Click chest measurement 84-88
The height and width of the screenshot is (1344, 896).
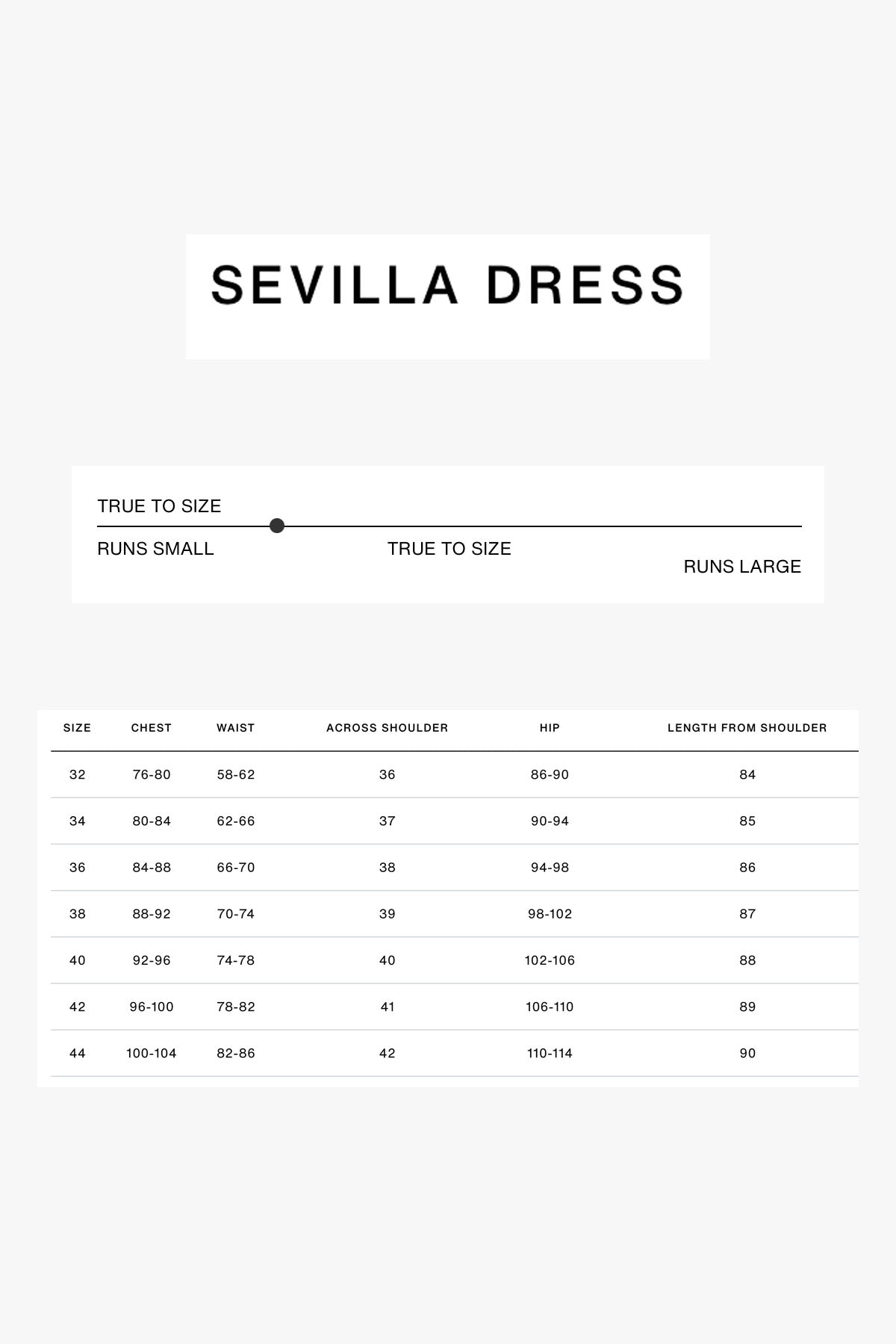coord(152,868)
